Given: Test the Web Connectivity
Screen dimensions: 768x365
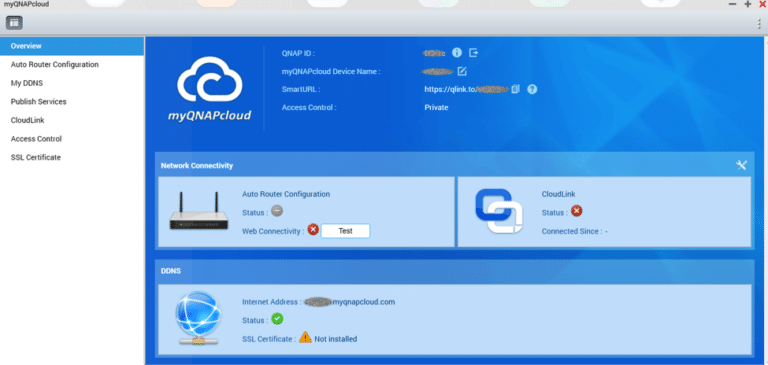Looking at the screenshot, I should tap(345, 231).
